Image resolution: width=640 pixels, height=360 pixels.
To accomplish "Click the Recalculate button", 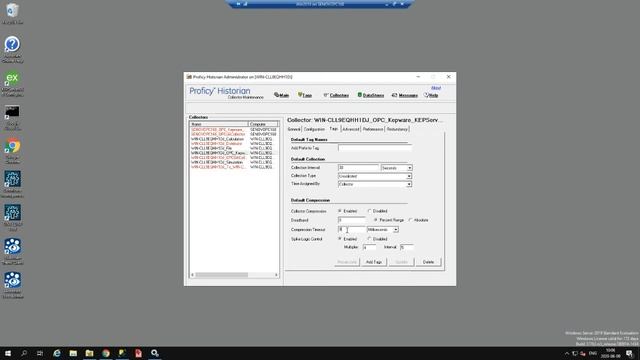I will pyautogui.click(x=347, y=262).
